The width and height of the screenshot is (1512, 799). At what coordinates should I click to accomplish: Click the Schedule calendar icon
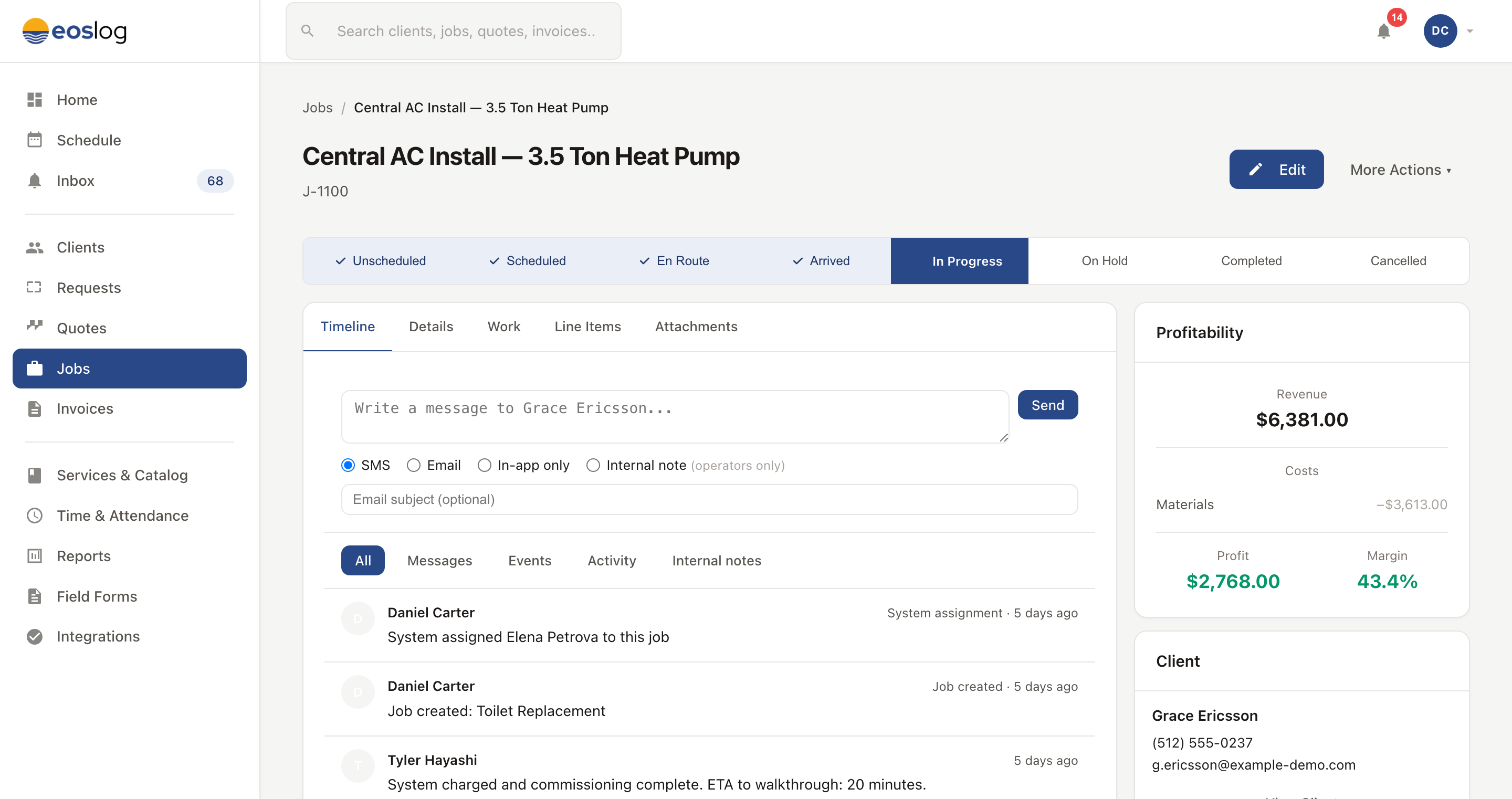pyautogui.click(x=35, y=140)
